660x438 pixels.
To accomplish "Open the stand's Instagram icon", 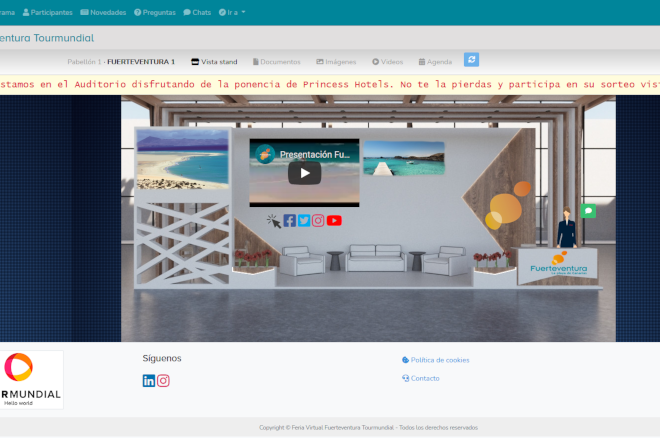I will pyautogui.click(x=318, y=220).
